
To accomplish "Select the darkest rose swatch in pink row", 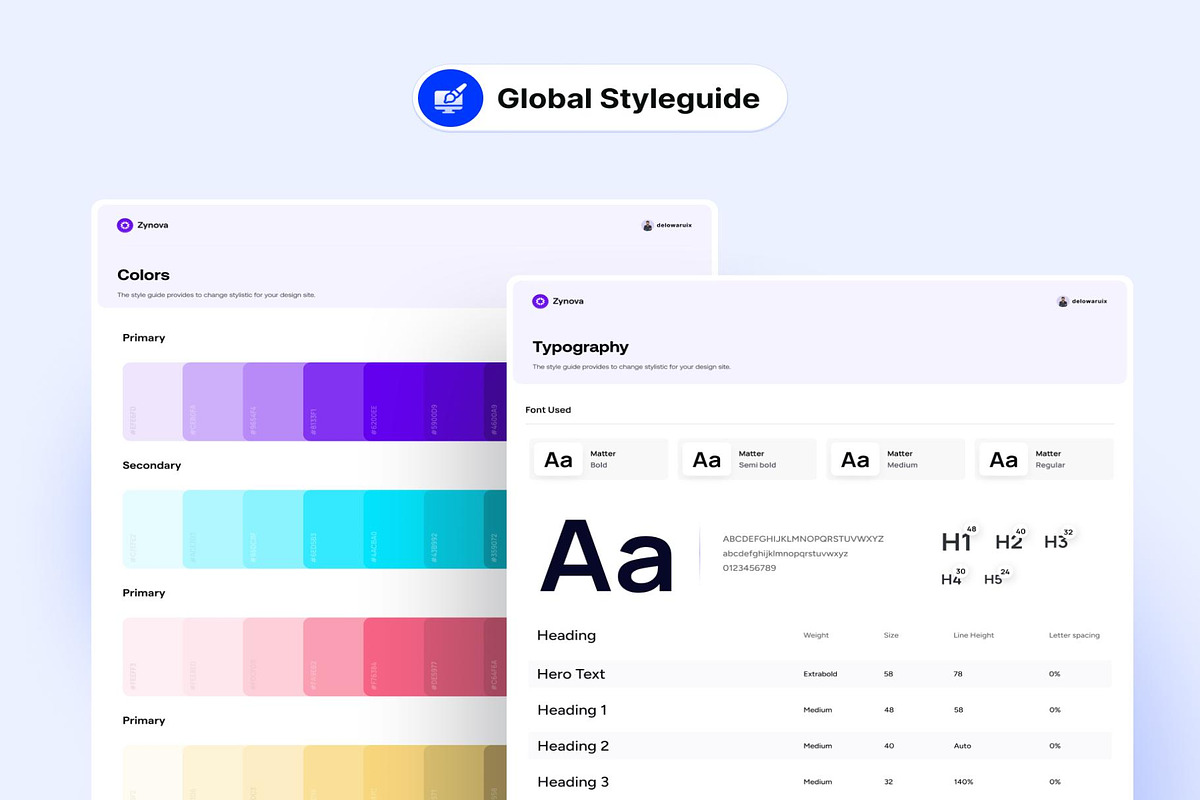I will (496, 657).
